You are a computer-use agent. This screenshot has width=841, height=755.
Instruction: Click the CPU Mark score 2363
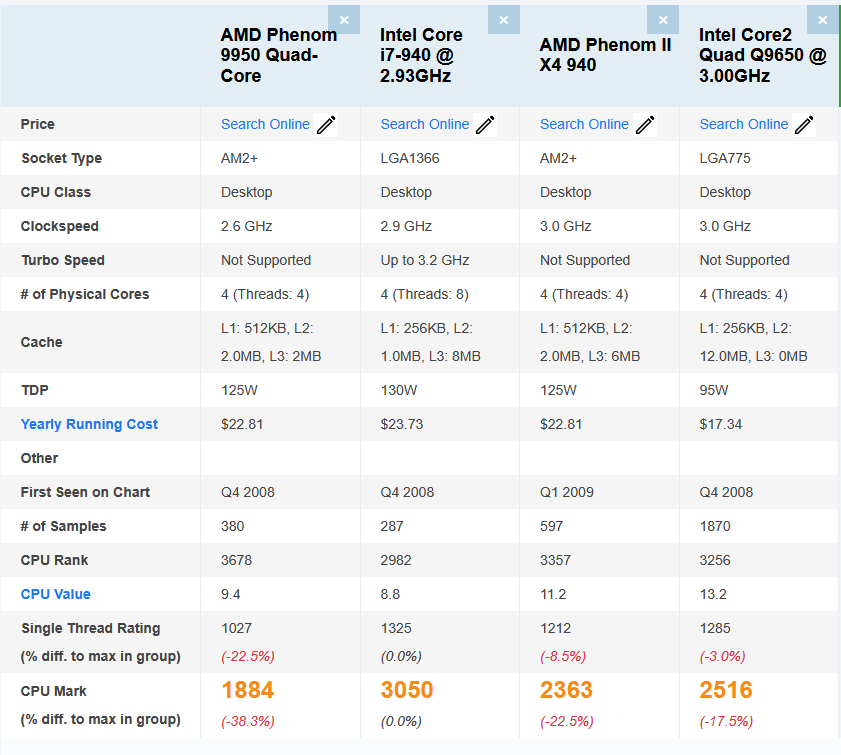[x=566, y=690]
